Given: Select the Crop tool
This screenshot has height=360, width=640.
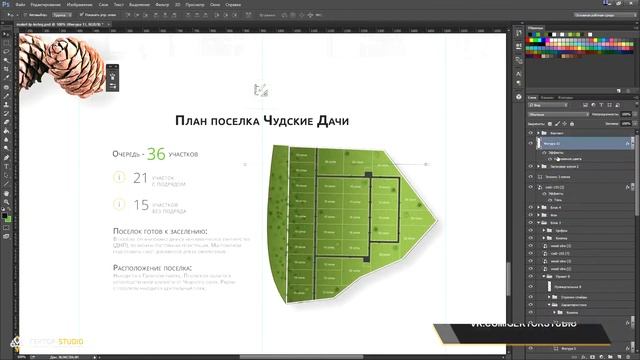Looking at the screenshot, I should [6, 69].
